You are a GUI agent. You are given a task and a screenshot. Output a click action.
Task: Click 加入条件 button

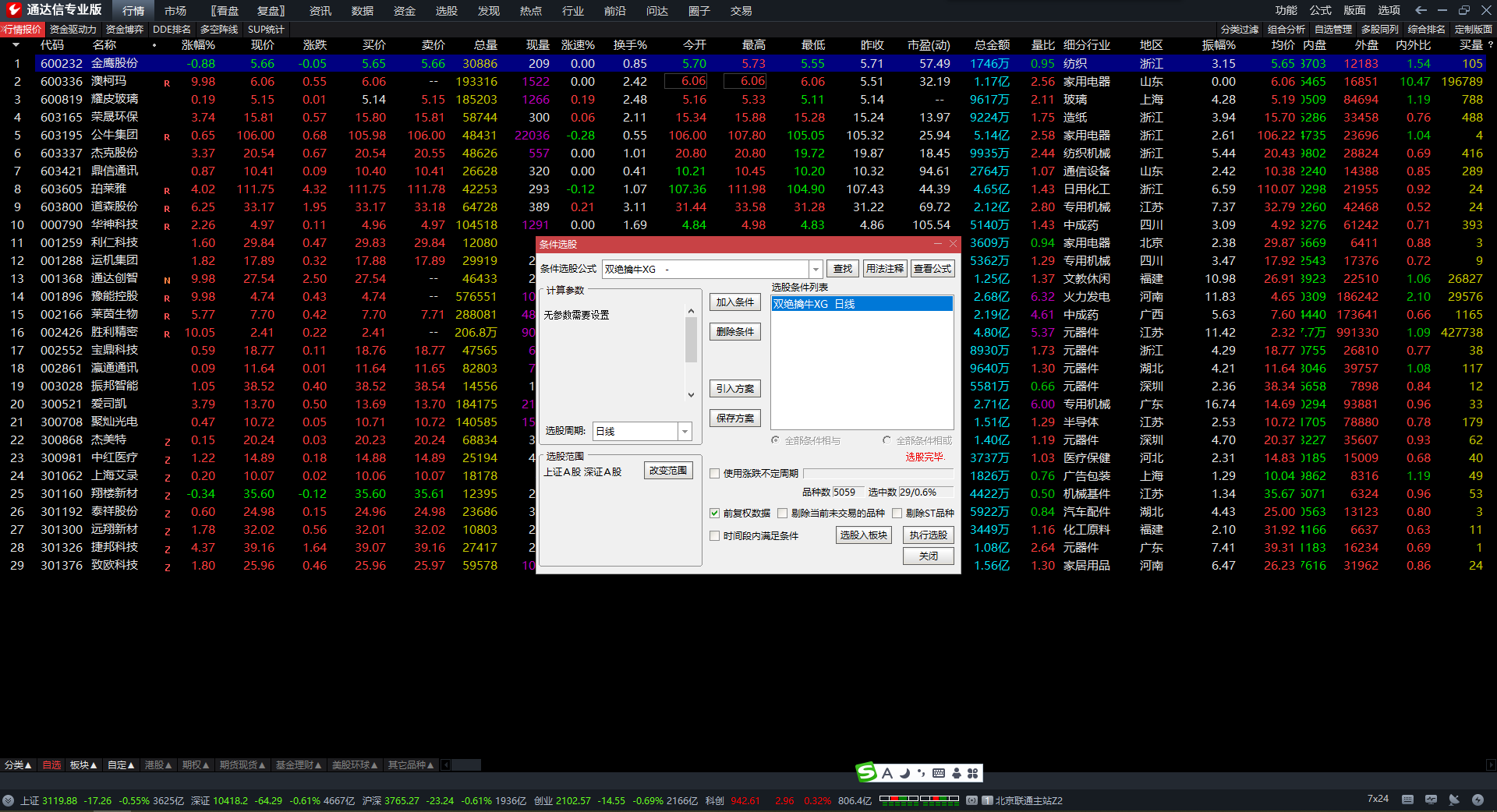click(735, 302)
